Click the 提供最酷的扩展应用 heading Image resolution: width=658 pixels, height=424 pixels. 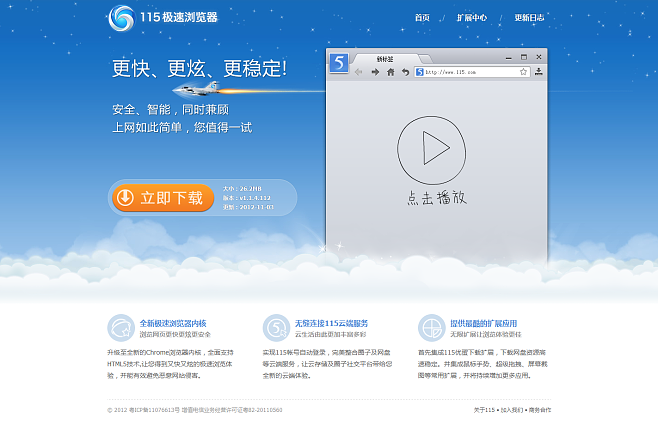coord(483,323)
